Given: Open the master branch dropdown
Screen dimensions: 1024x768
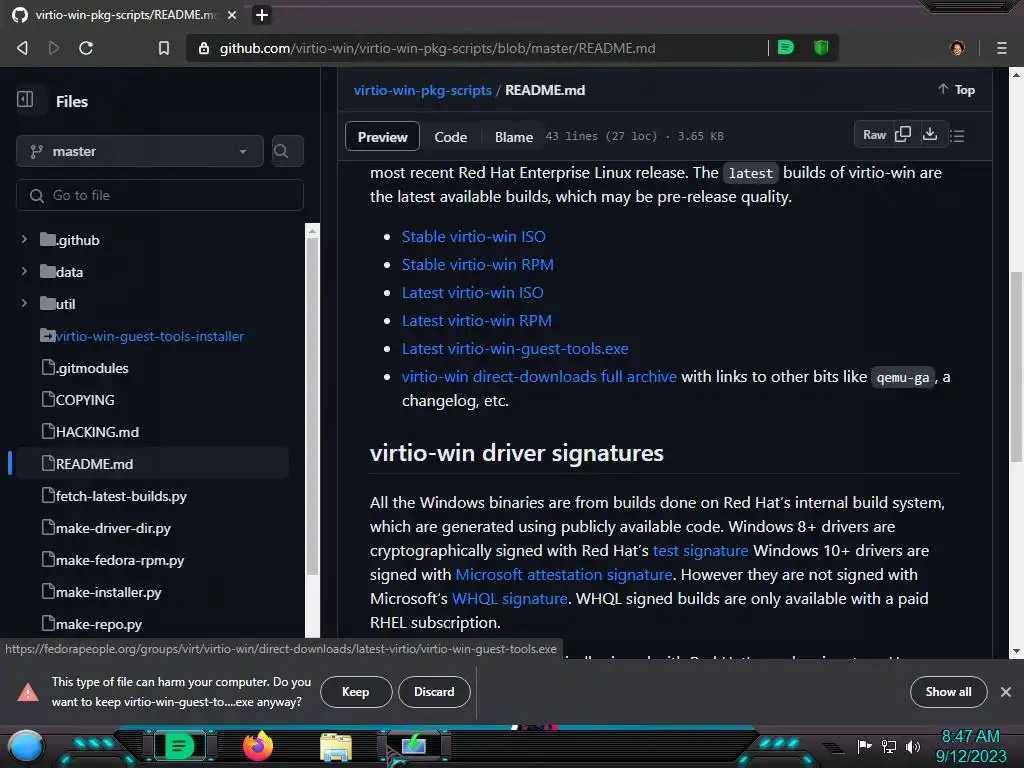Looking at the screenshot, I should [x=140, y=151].
